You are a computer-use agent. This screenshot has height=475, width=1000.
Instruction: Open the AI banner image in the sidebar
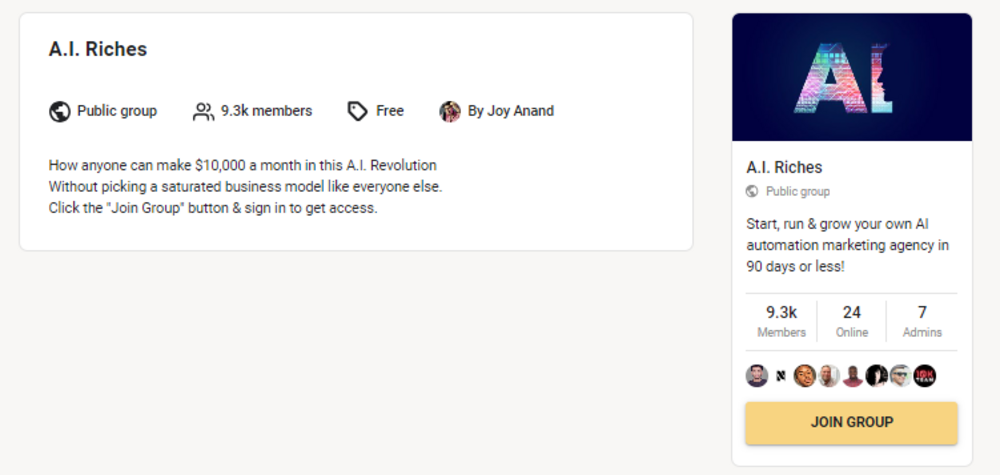click(852, 77)
